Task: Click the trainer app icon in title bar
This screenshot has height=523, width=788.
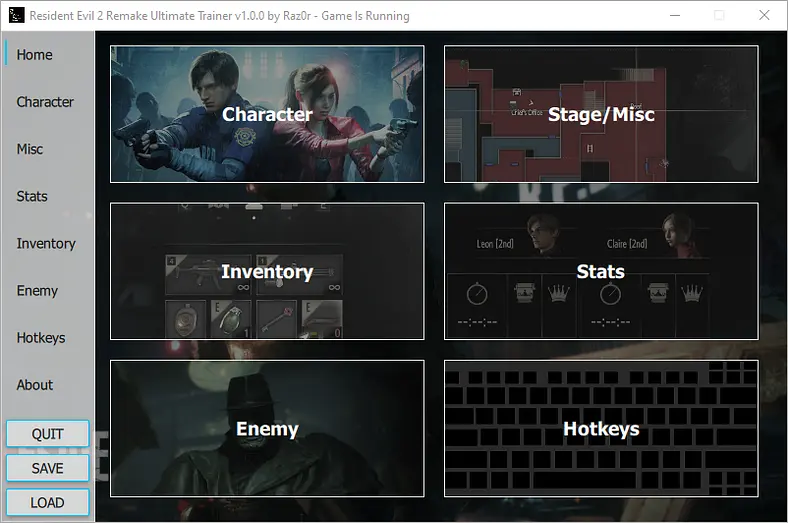Action: pyautogui.click(x=16, y=16)
